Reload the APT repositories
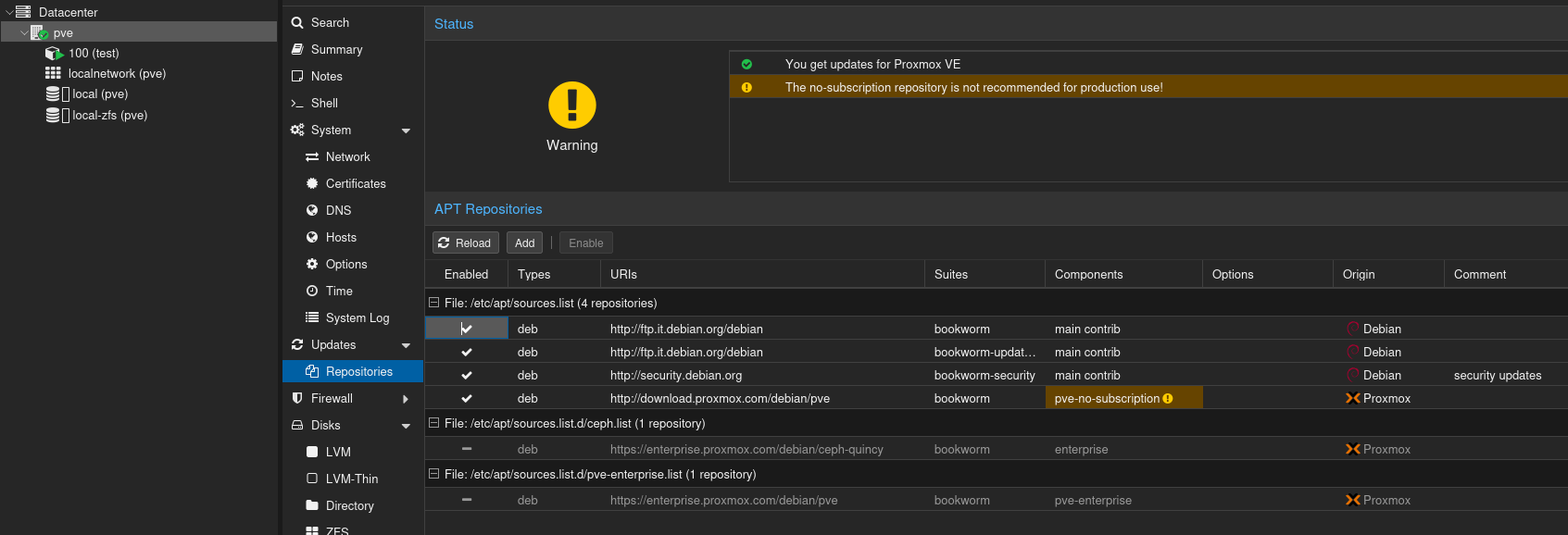 pyautogui.click(x=465, y=243)
